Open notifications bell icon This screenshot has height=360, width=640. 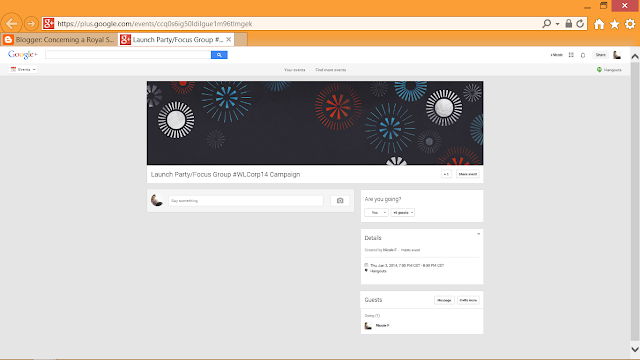(583, 55)
